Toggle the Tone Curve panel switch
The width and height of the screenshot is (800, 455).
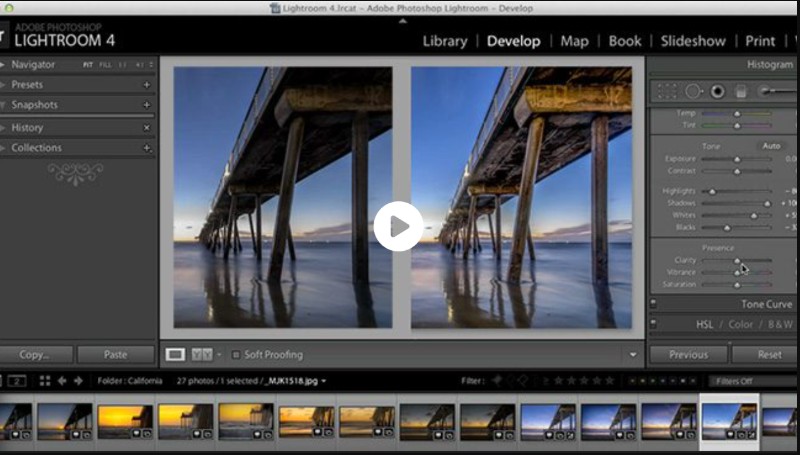653,304
